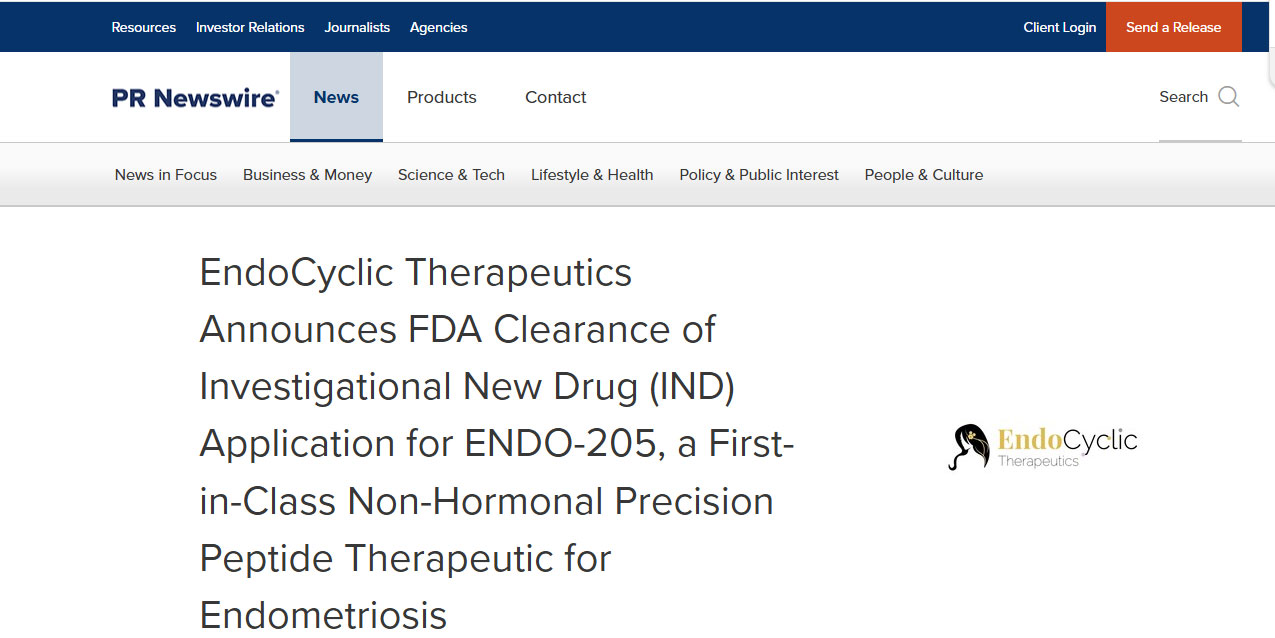Go to the Contact tab
Screen dimensions: 1275x638
click(x=555, y=97)
